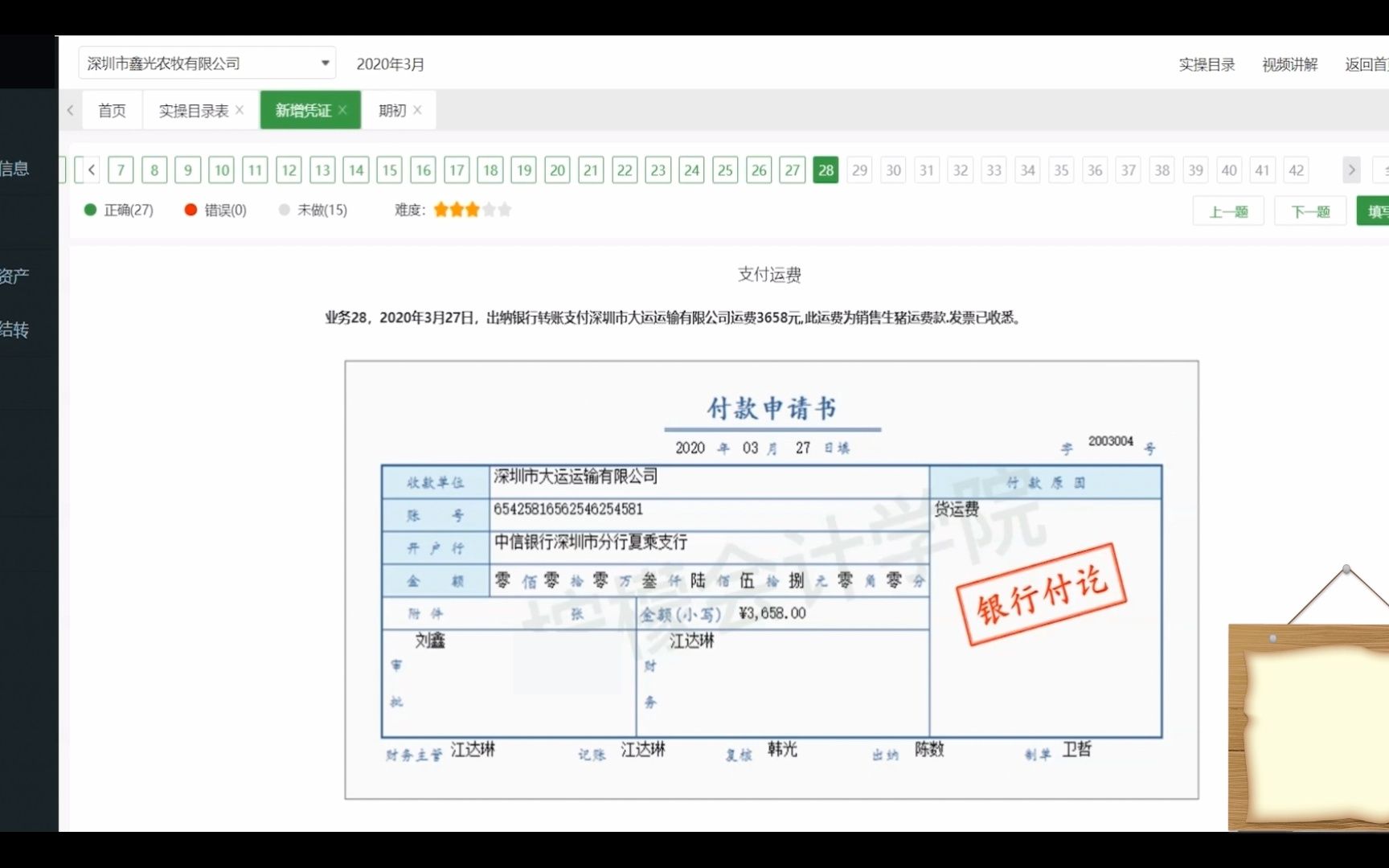Jump to question 17

457,170
